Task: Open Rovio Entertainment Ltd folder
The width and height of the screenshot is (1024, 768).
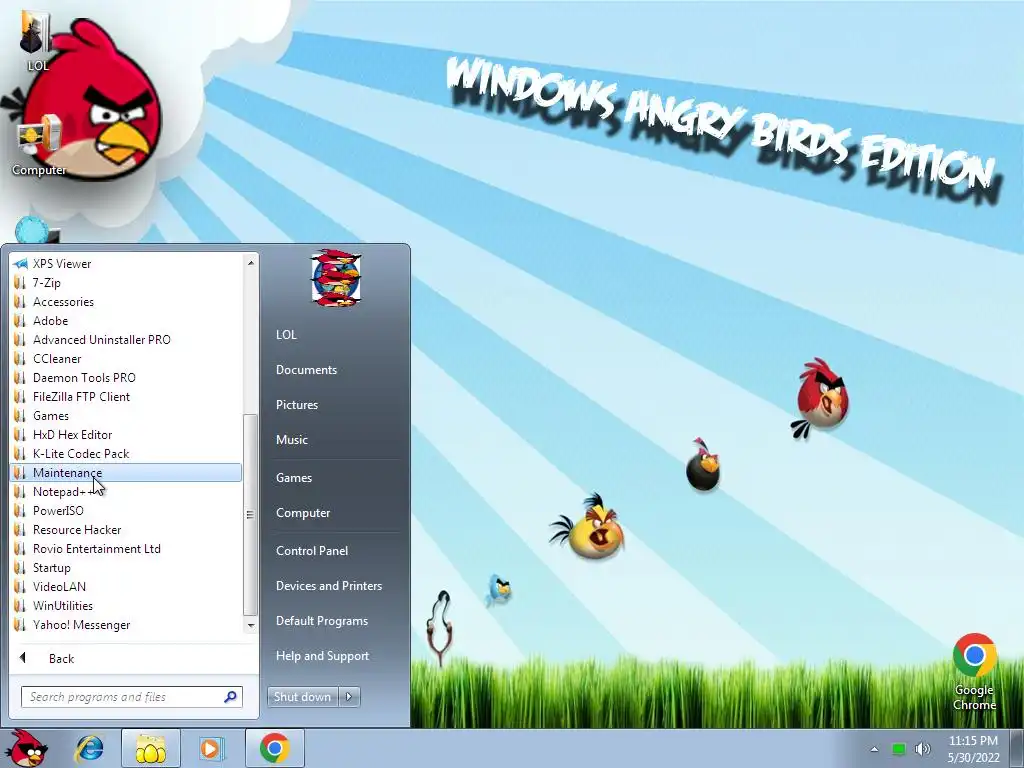Action: pos(125,549)
